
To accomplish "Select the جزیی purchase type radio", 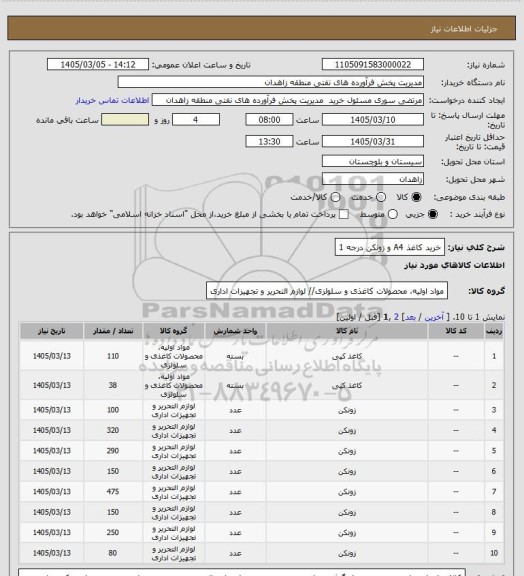I will [433, 214].
